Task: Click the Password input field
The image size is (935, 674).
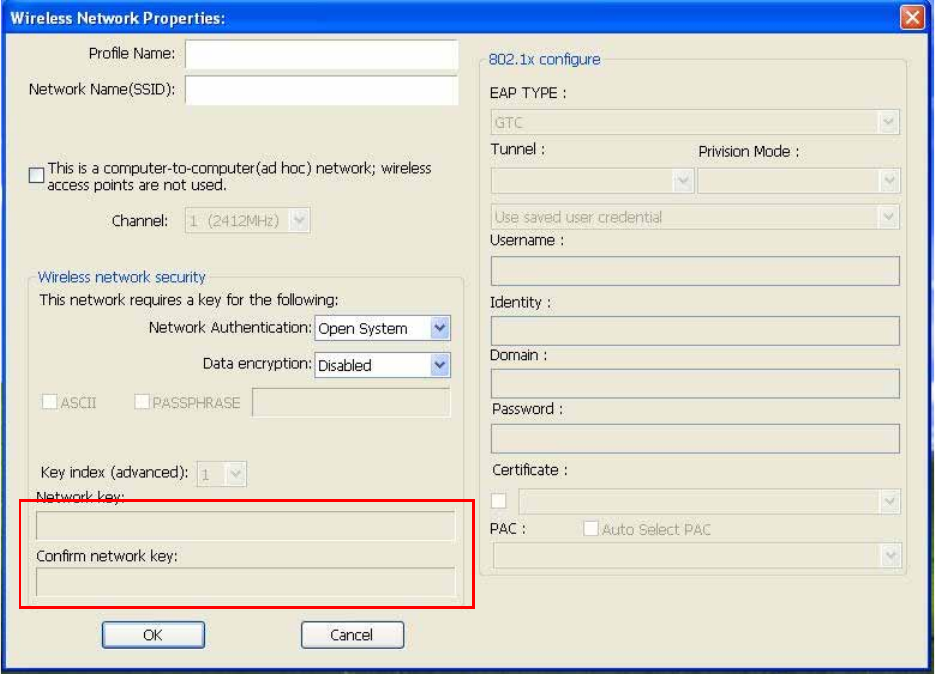Action: 695,438
